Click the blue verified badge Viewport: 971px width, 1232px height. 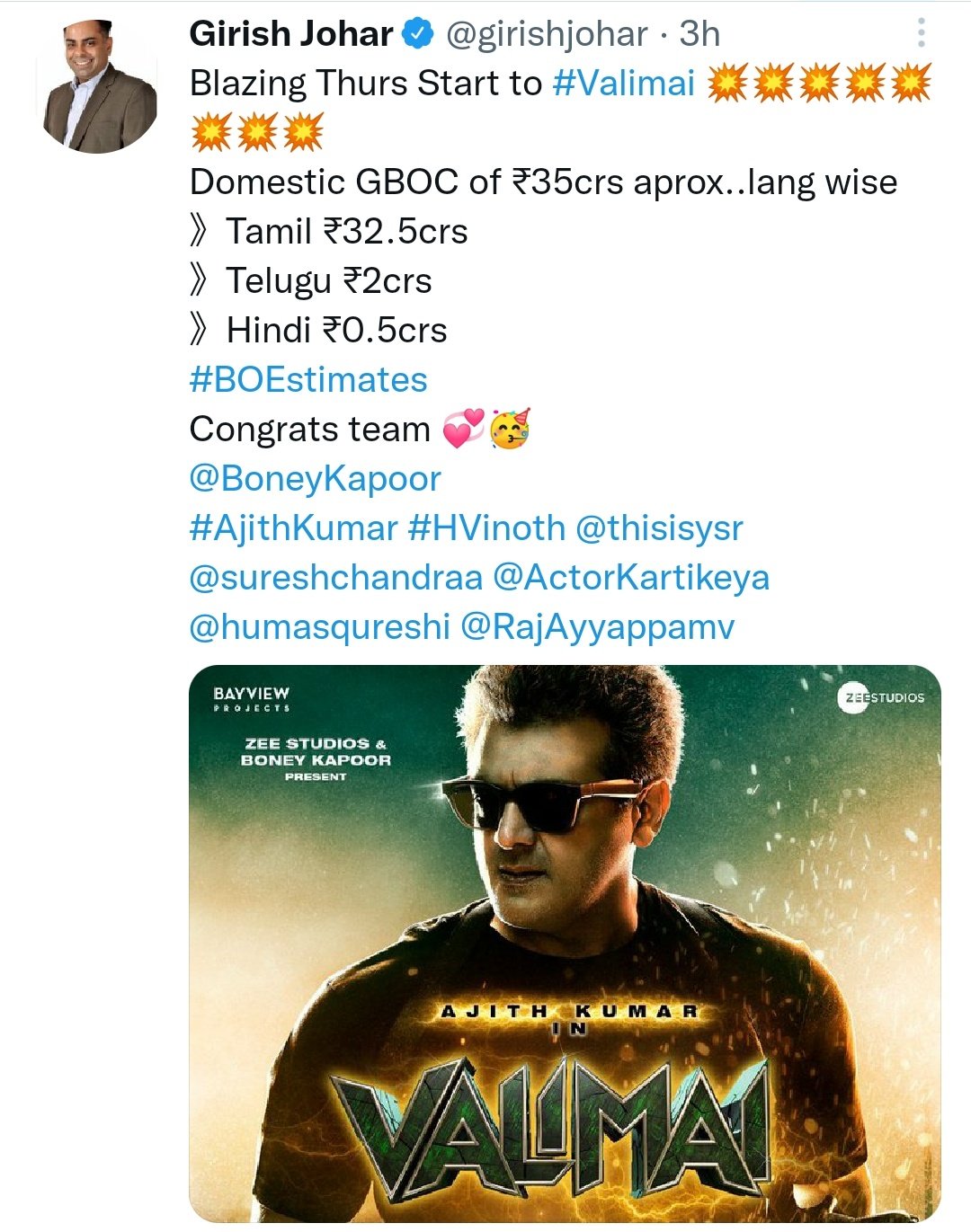[417, 34]
